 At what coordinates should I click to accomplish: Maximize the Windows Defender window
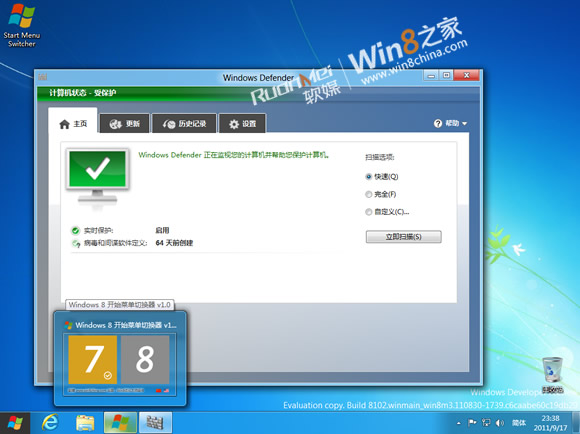point(446,75)
